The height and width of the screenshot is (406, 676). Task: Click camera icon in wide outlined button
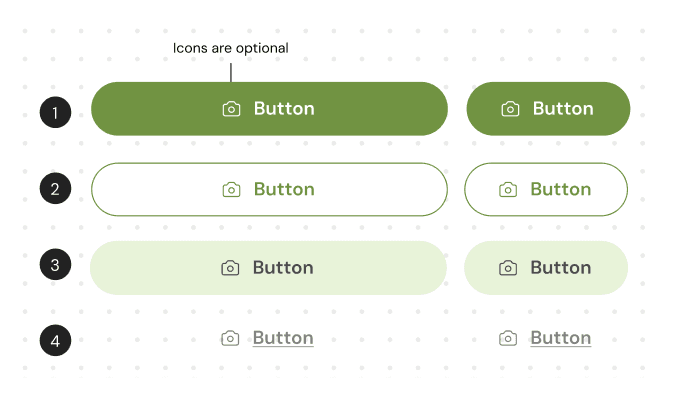[x=231, y=189]
